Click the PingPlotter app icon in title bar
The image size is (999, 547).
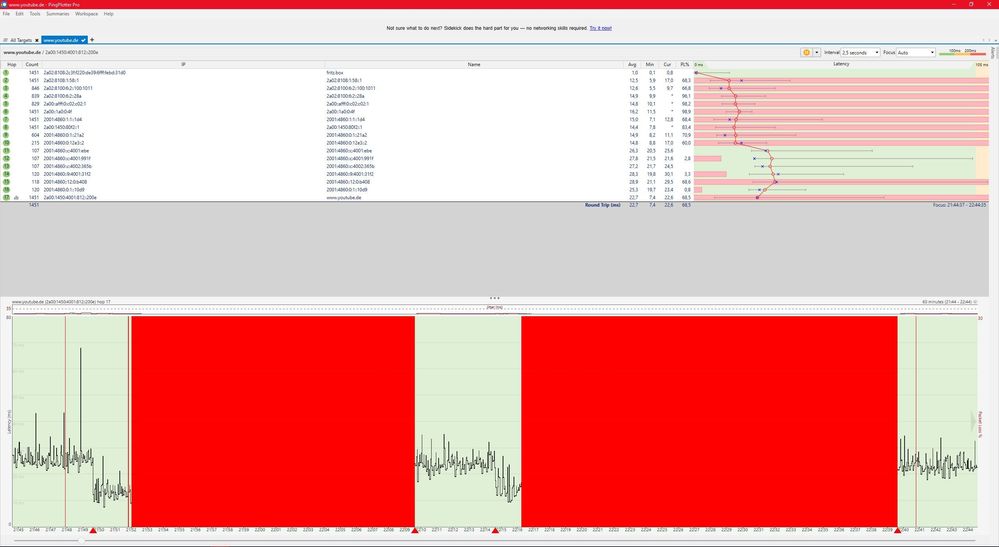[4, 4]
